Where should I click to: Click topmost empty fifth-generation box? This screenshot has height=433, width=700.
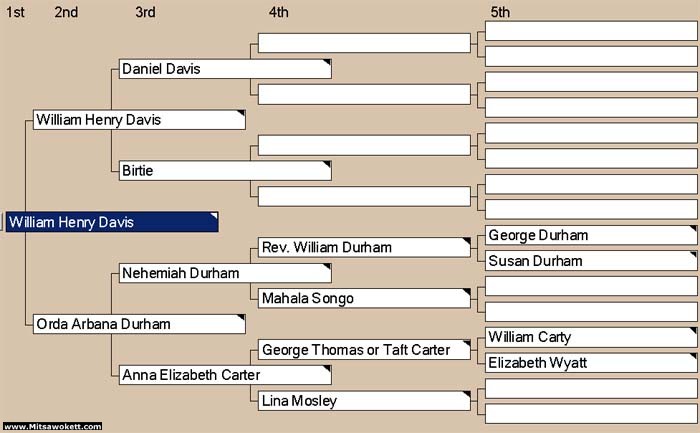591,31
